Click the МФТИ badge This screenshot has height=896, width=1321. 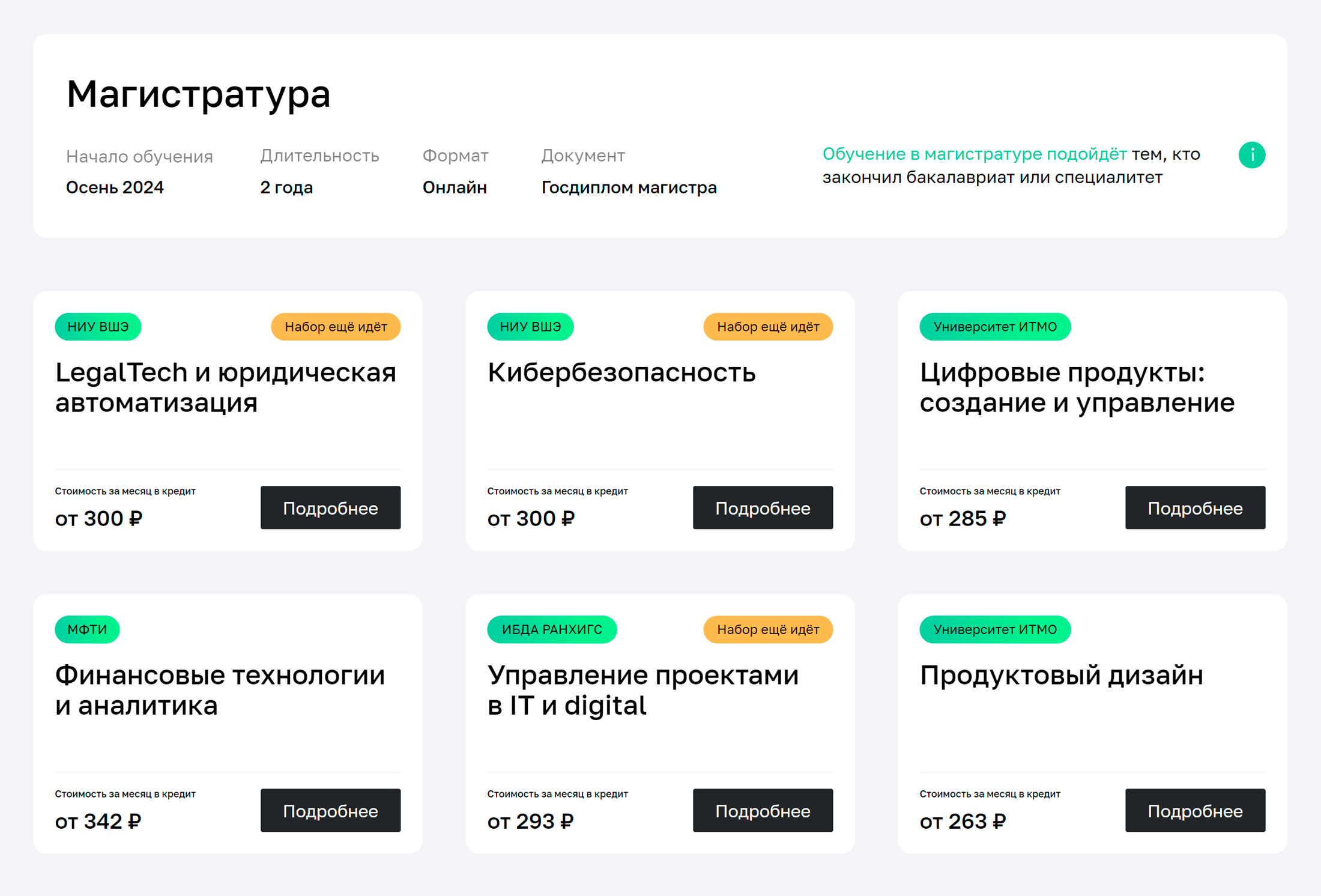pos(87,629)
